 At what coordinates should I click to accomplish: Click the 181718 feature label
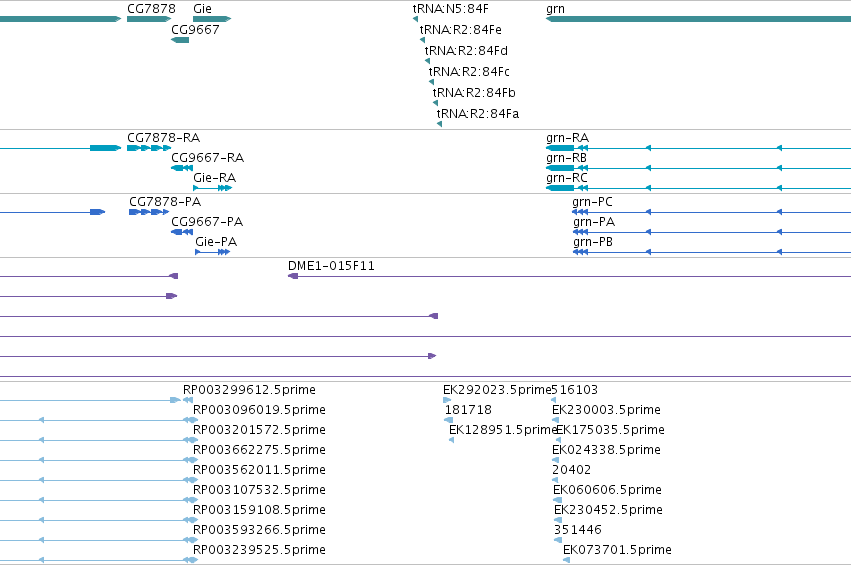[468, 410]
